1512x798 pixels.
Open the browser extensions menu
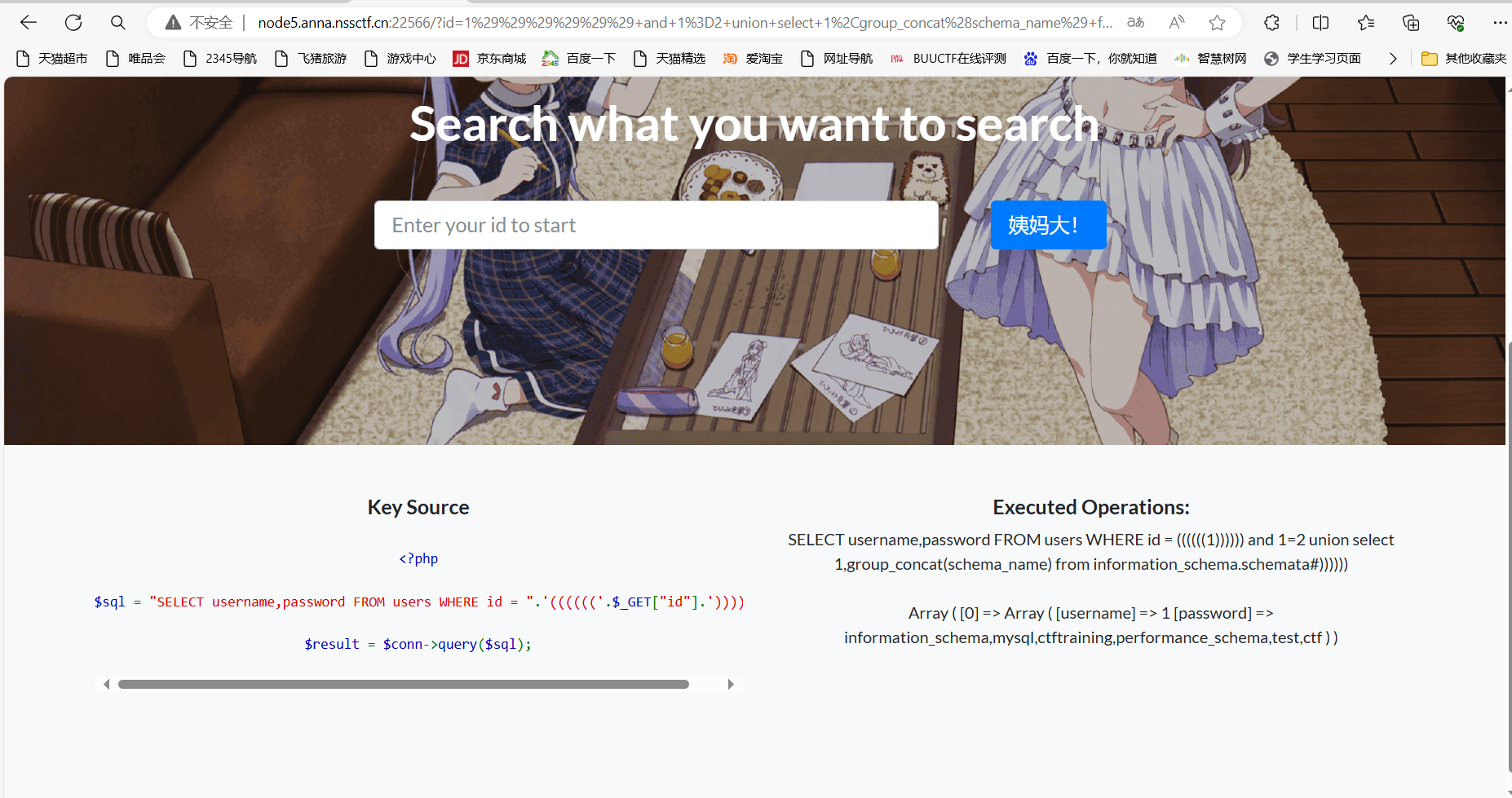click(x=1271, y=23)
